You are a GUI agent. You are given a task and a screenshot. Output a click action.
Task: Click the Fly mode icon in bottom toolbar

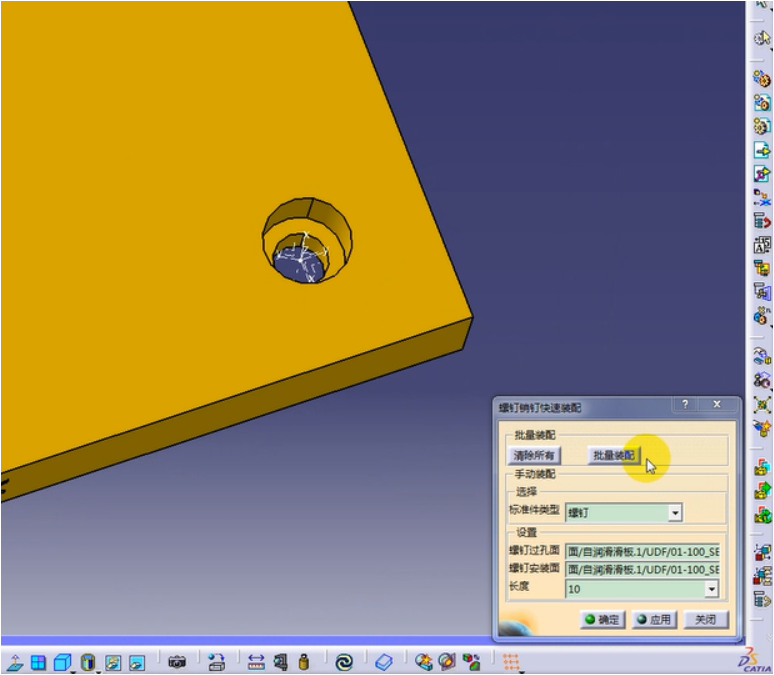point(15,662)
